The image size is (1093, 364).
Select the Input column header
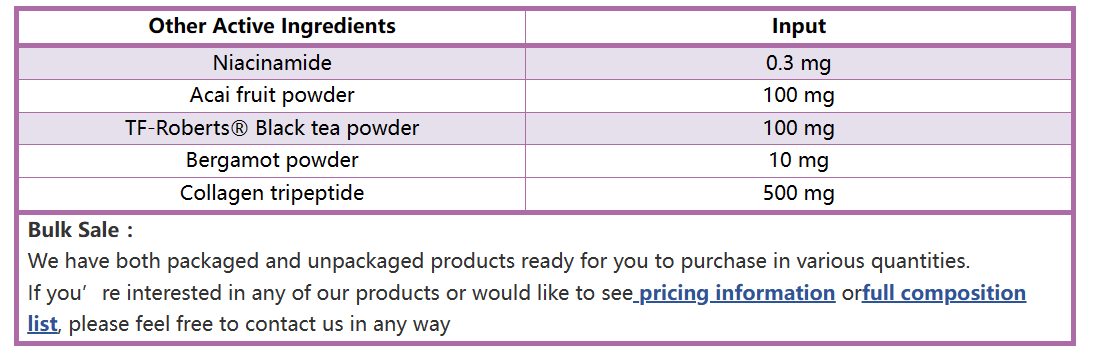coord(798,27)
